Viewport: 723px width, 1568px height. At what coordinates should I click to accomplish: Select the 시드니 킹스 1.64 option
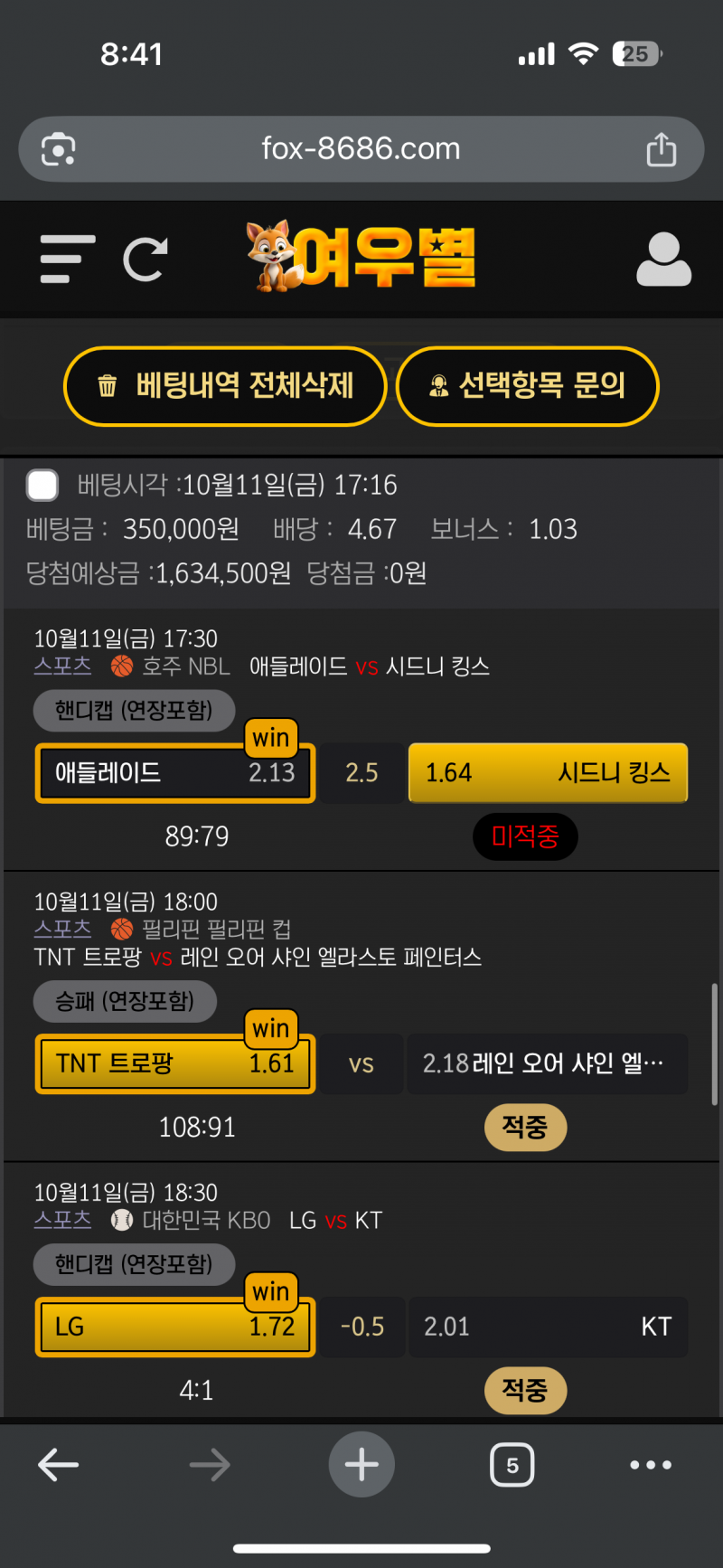[x=548, y=773]
